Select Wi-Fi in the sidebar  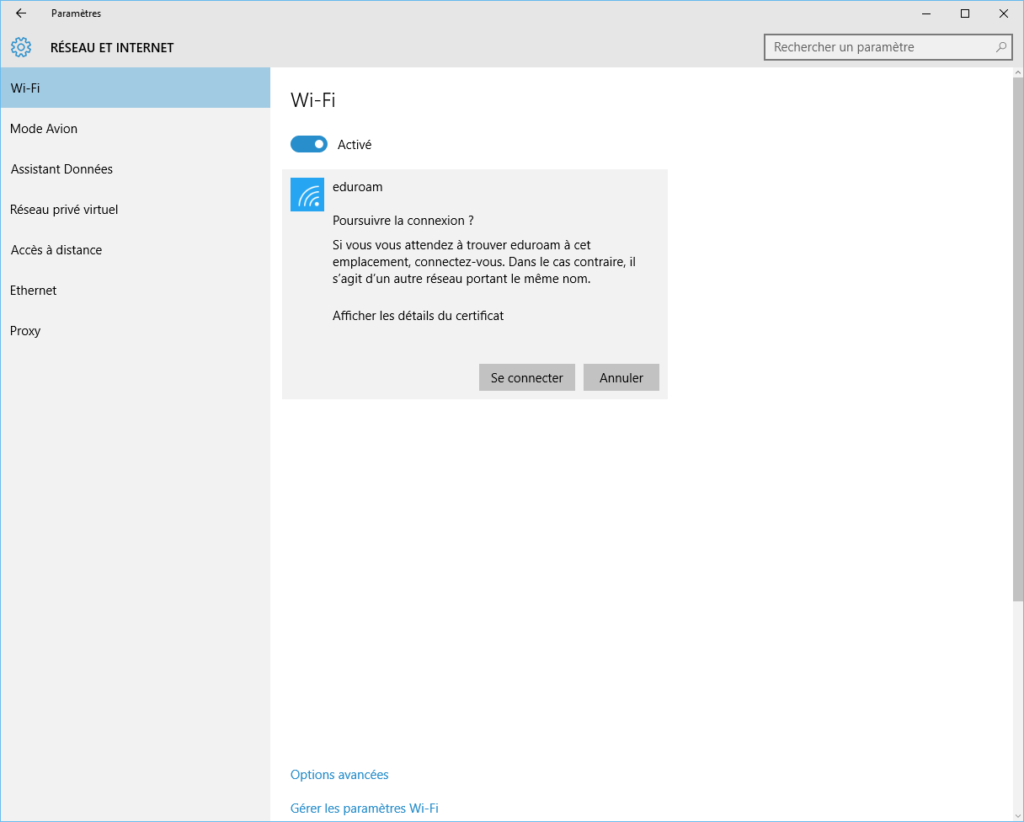[x=135, y=88]
